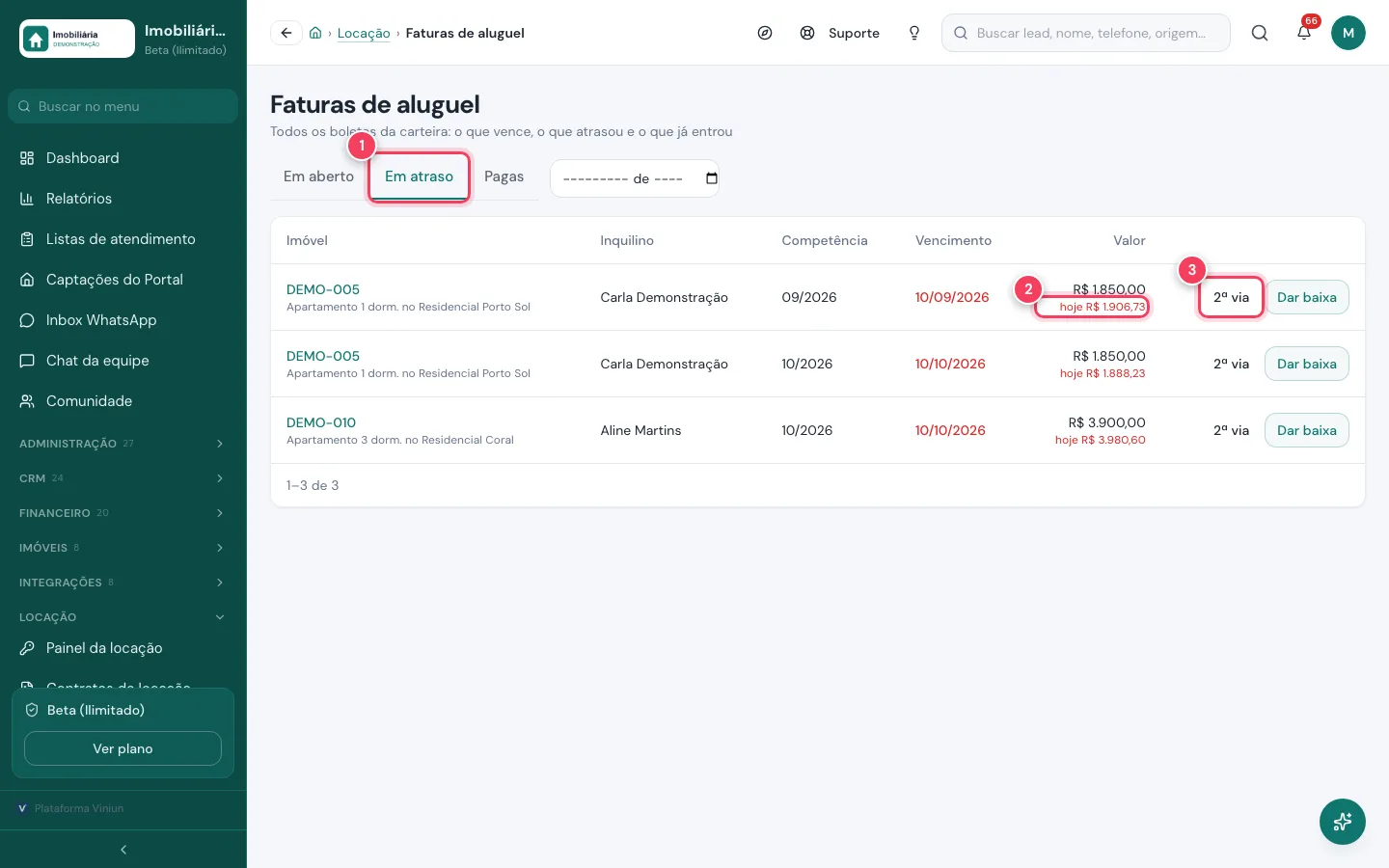Open the month date picker field

635,178
